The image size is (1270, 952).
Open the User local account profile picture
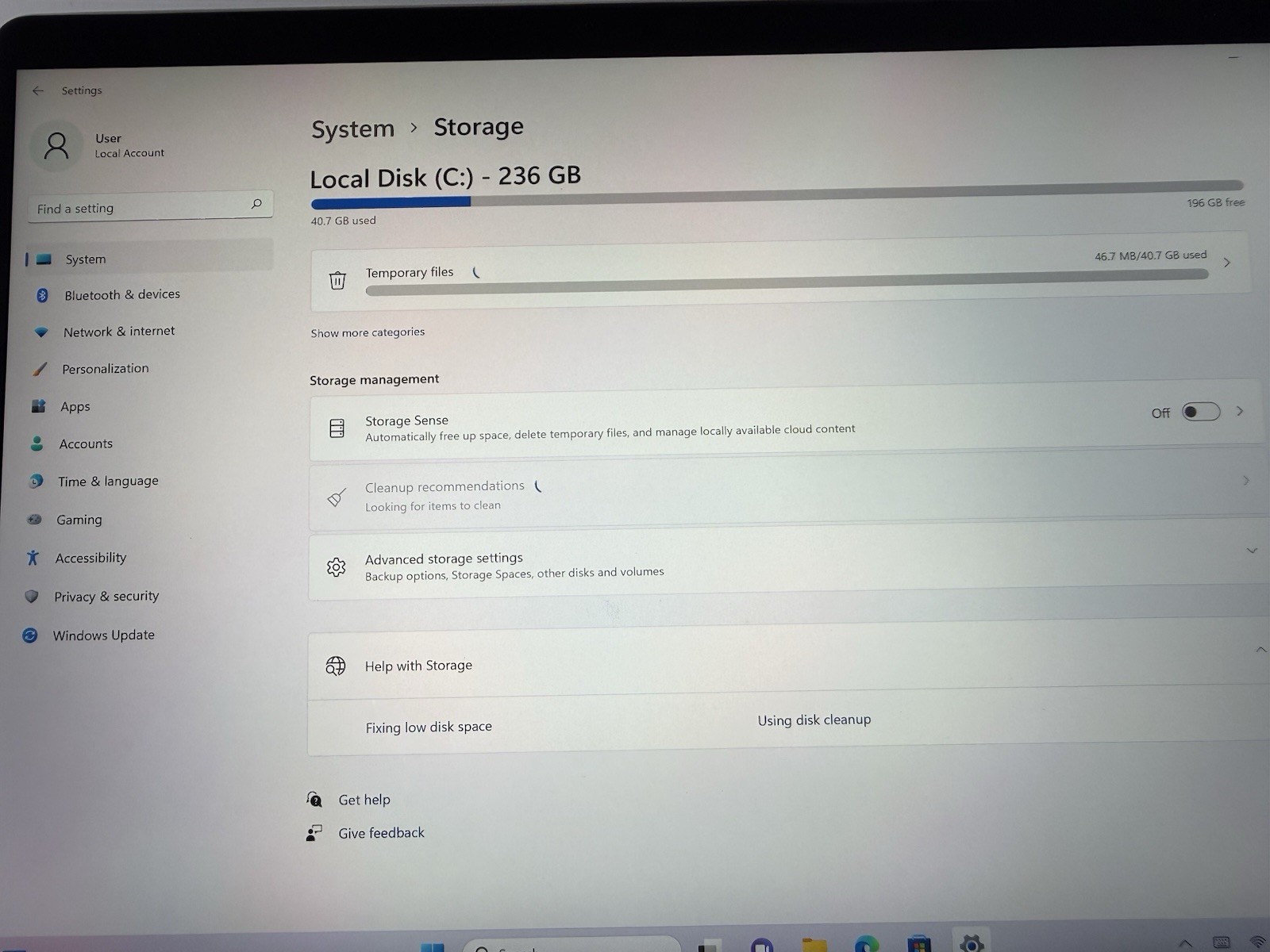(56, 146)
